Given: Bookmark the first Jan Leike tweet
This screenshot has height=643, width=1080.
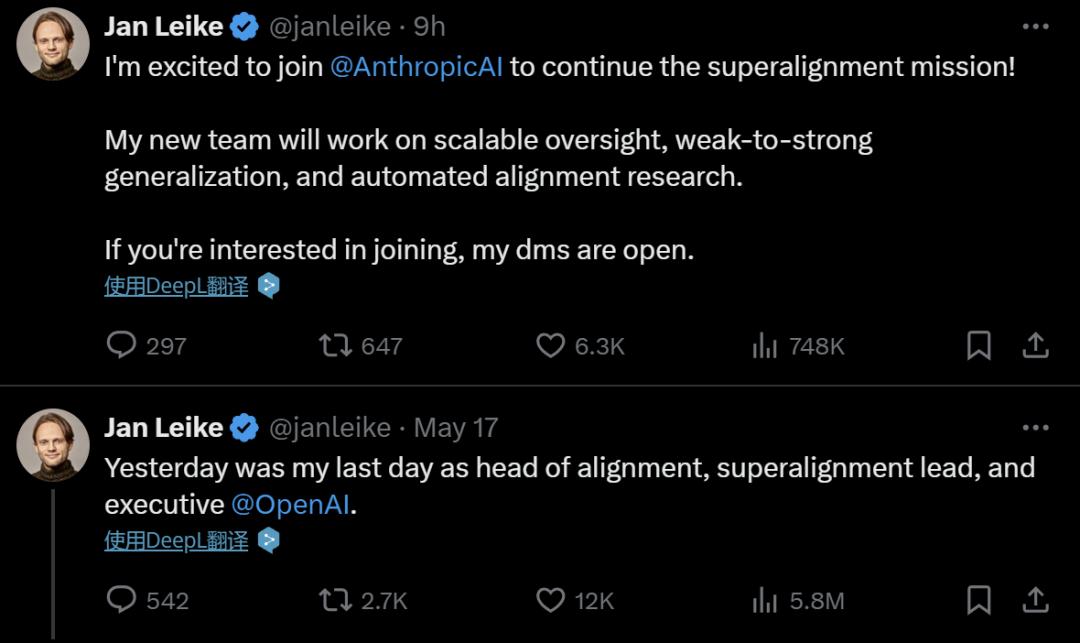Looking at the screenshot, I should 979,346.
